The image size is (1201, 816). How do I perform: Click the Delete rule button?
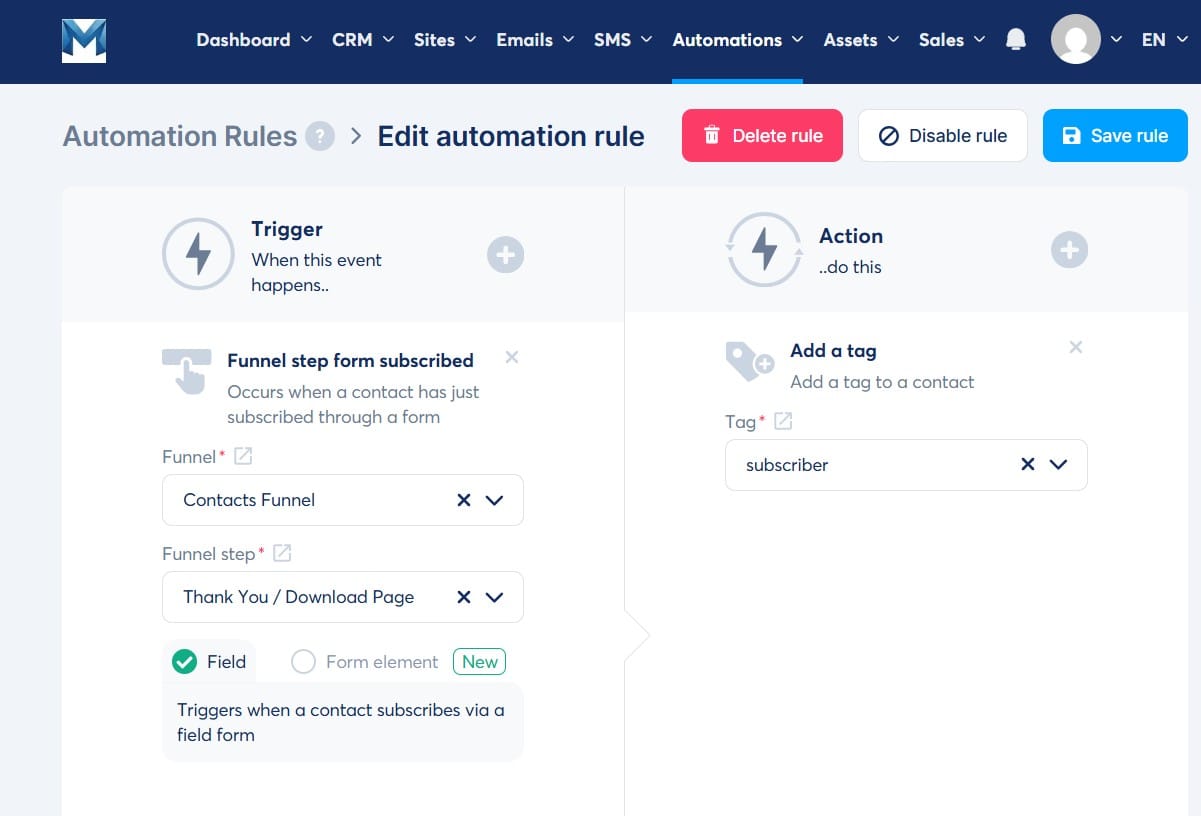tap(762, 136)
